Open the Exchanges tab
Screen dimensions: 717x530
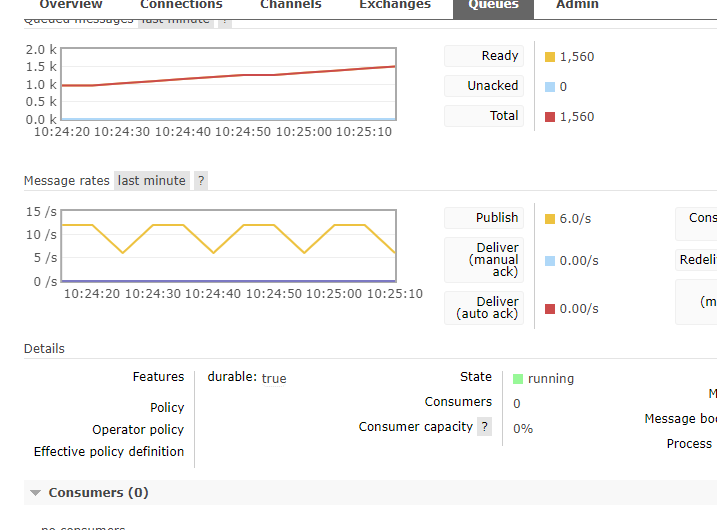point(395,5)
